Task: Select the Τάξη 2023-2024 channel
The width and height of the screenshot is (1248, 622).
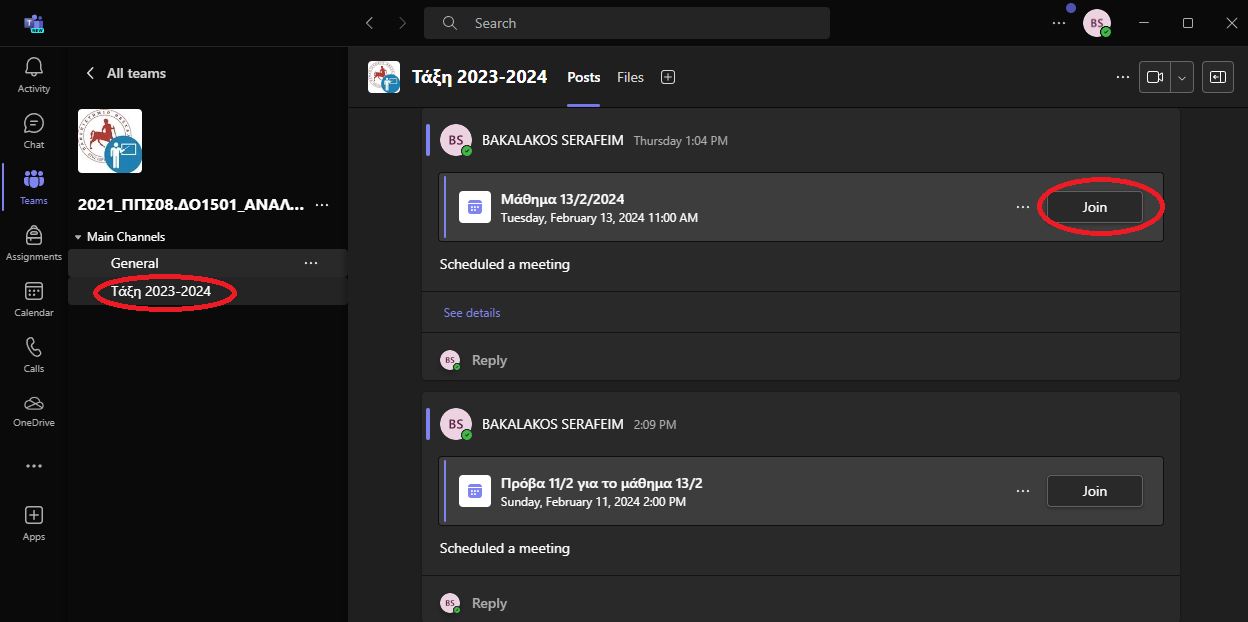Action: coord(161,291)
